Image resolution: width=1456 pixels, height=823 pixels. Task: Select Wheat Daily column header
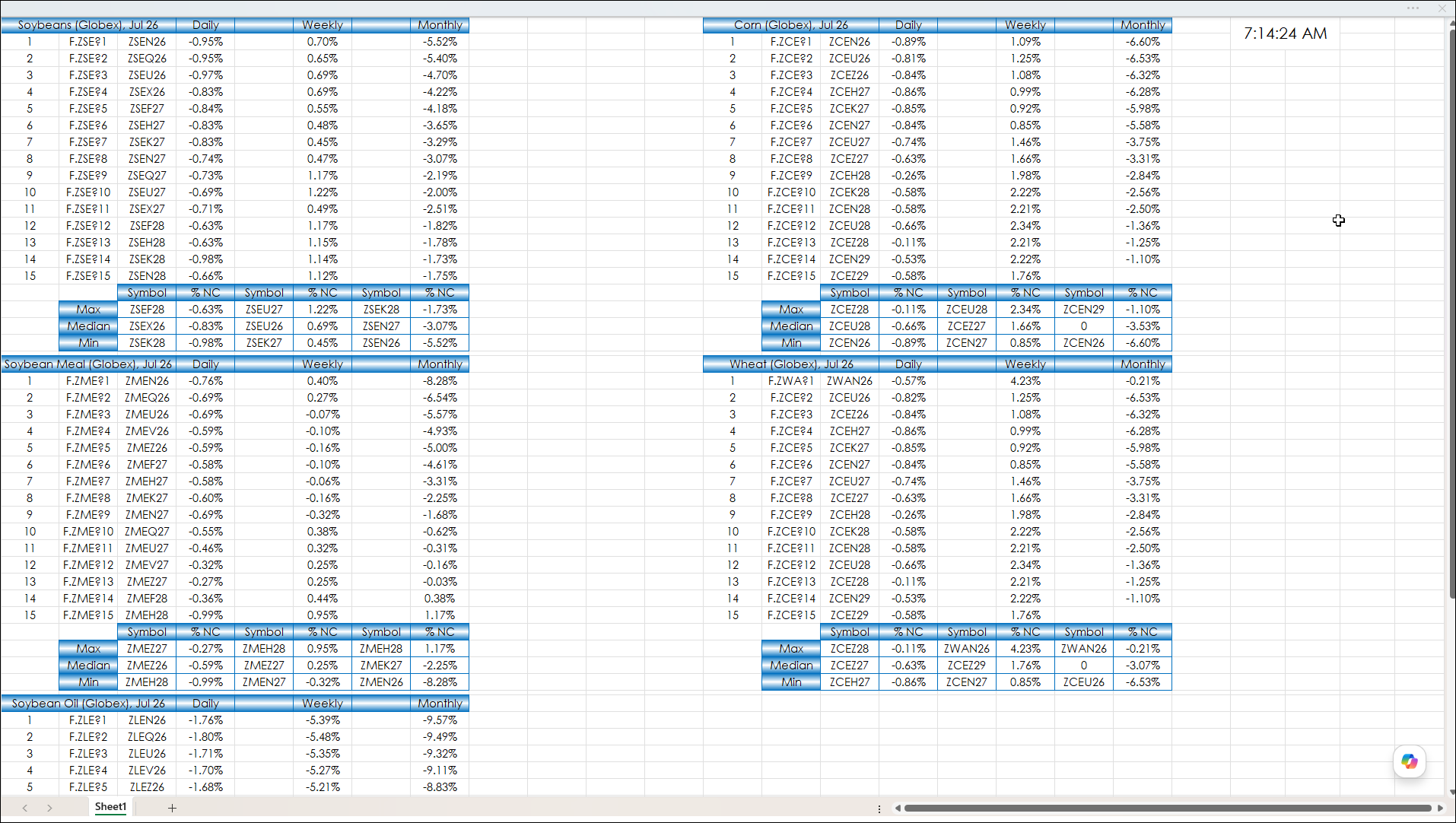(908, 364)
